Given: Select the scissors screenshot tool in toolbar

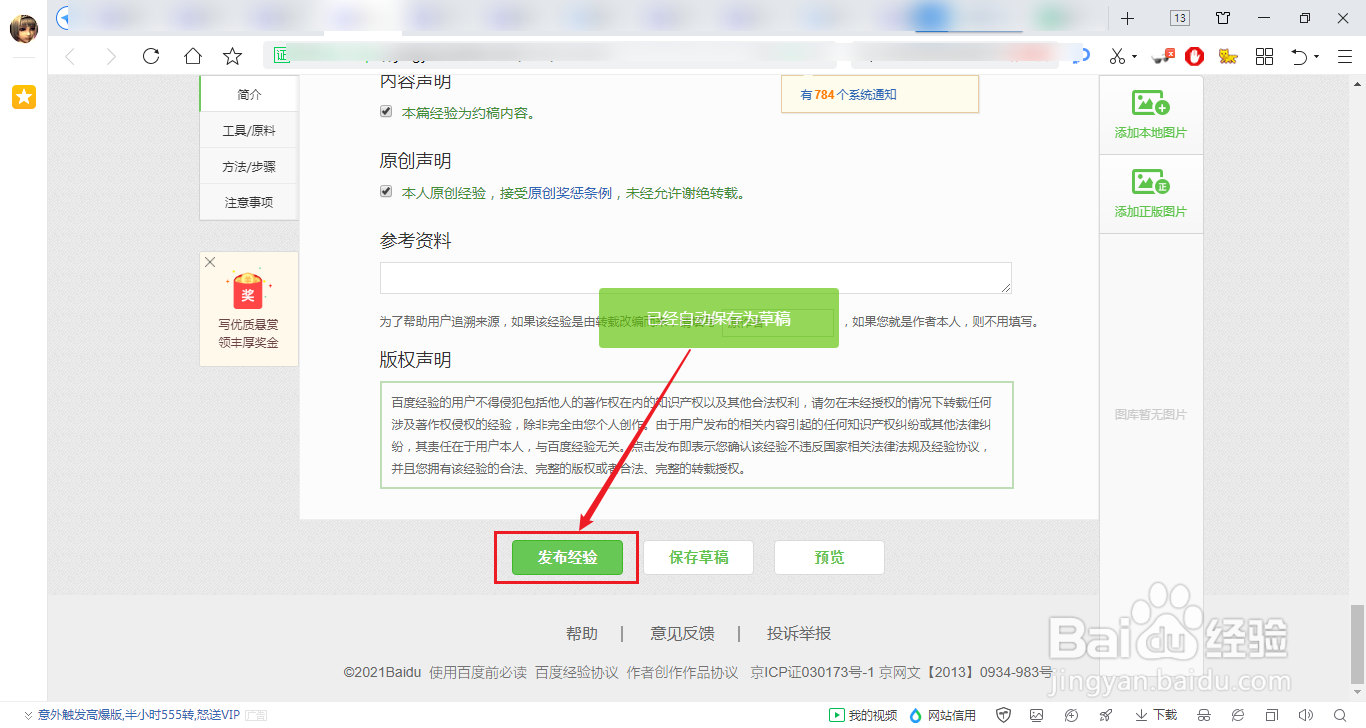Looking at the screenshot, I should pyautogui.click(x=1117, y=56).
